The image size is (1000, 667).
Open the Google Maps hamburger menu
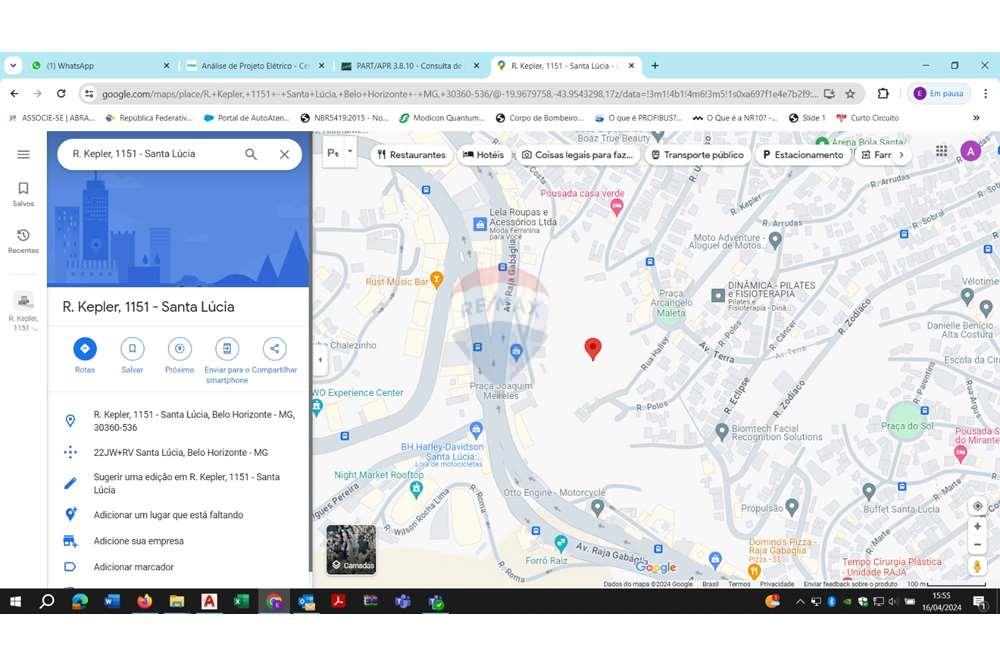pos(23,154)
